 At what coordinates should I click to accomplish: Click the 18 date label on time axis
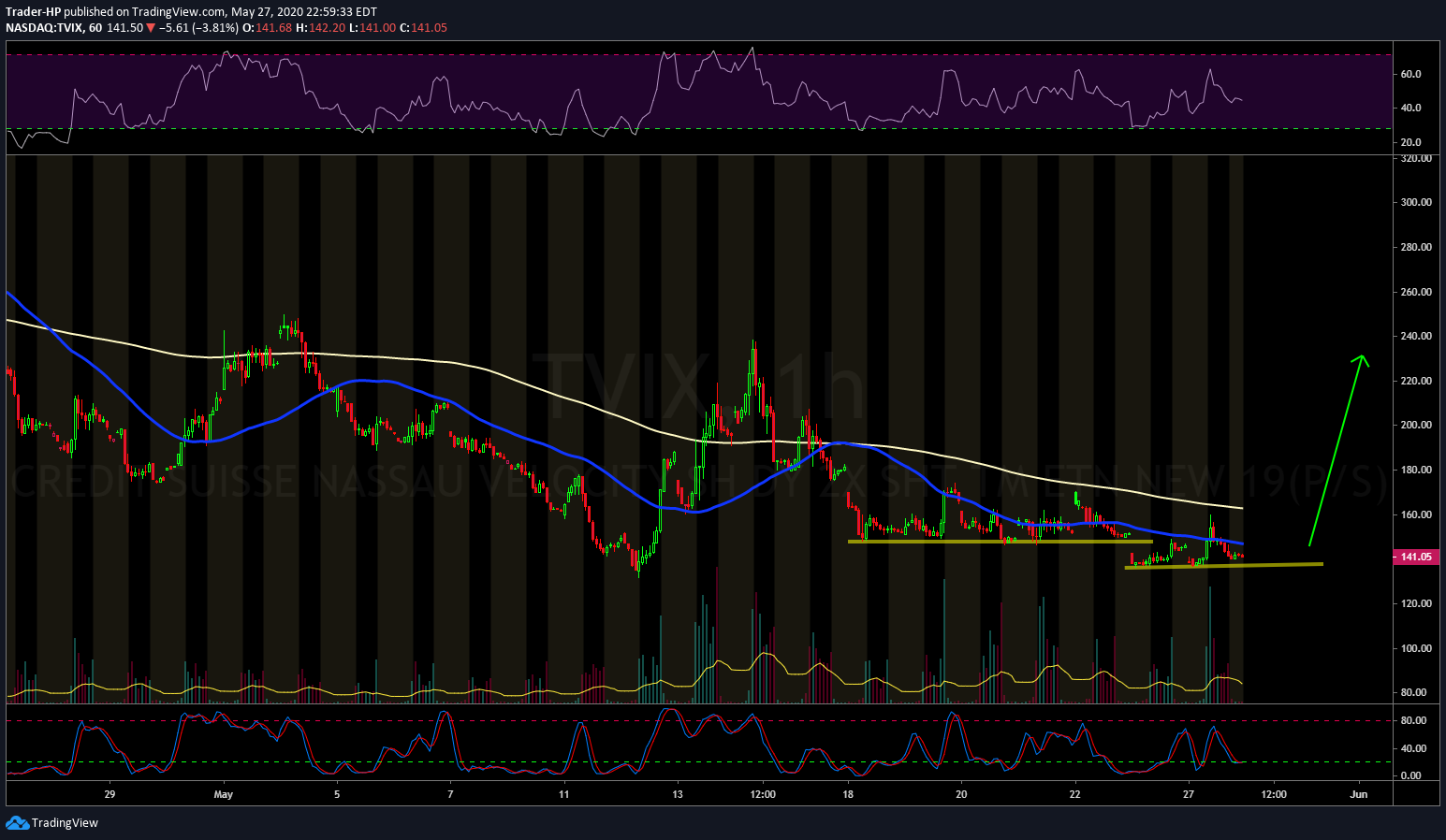pyautogui.click(x=848, y=794)
